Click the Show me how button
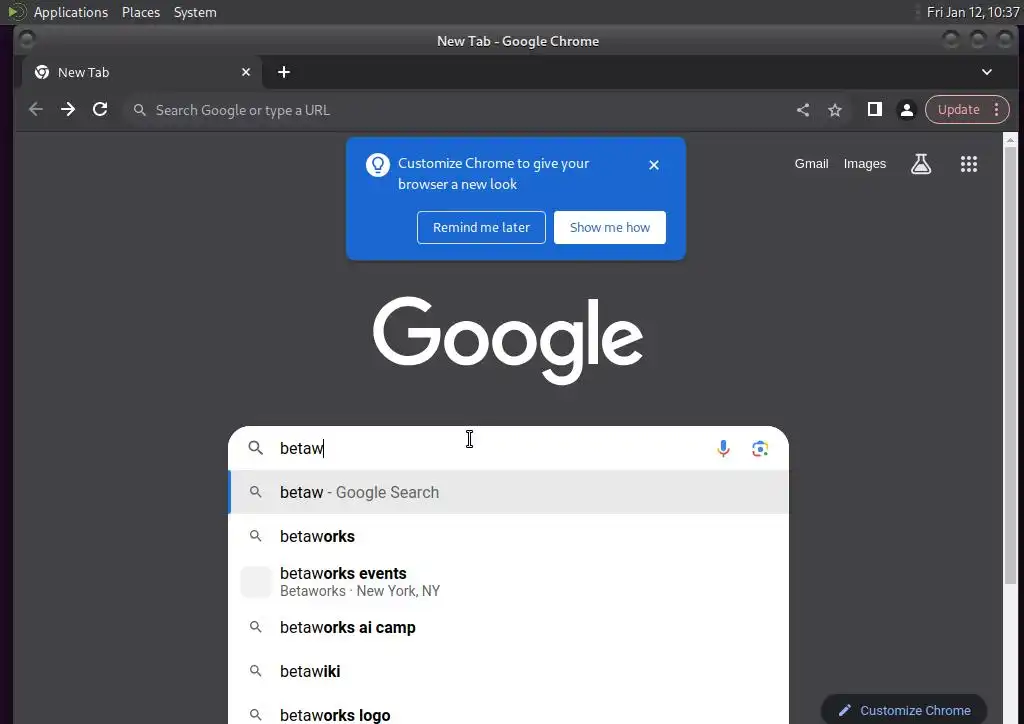Screen dimensions: 1024x724 click(610, 227)
